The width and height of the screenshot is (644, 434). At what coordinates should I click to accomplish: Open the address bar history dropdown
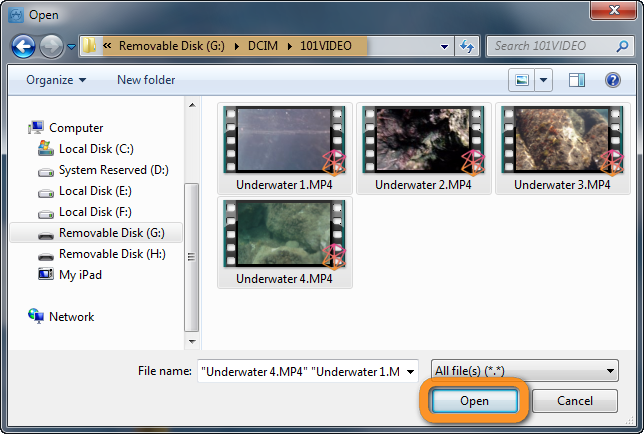pos(444,46)
